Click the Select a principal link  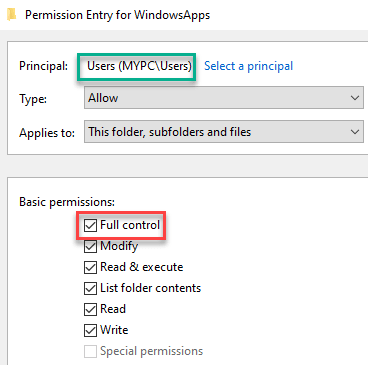(x=248, y=66)
